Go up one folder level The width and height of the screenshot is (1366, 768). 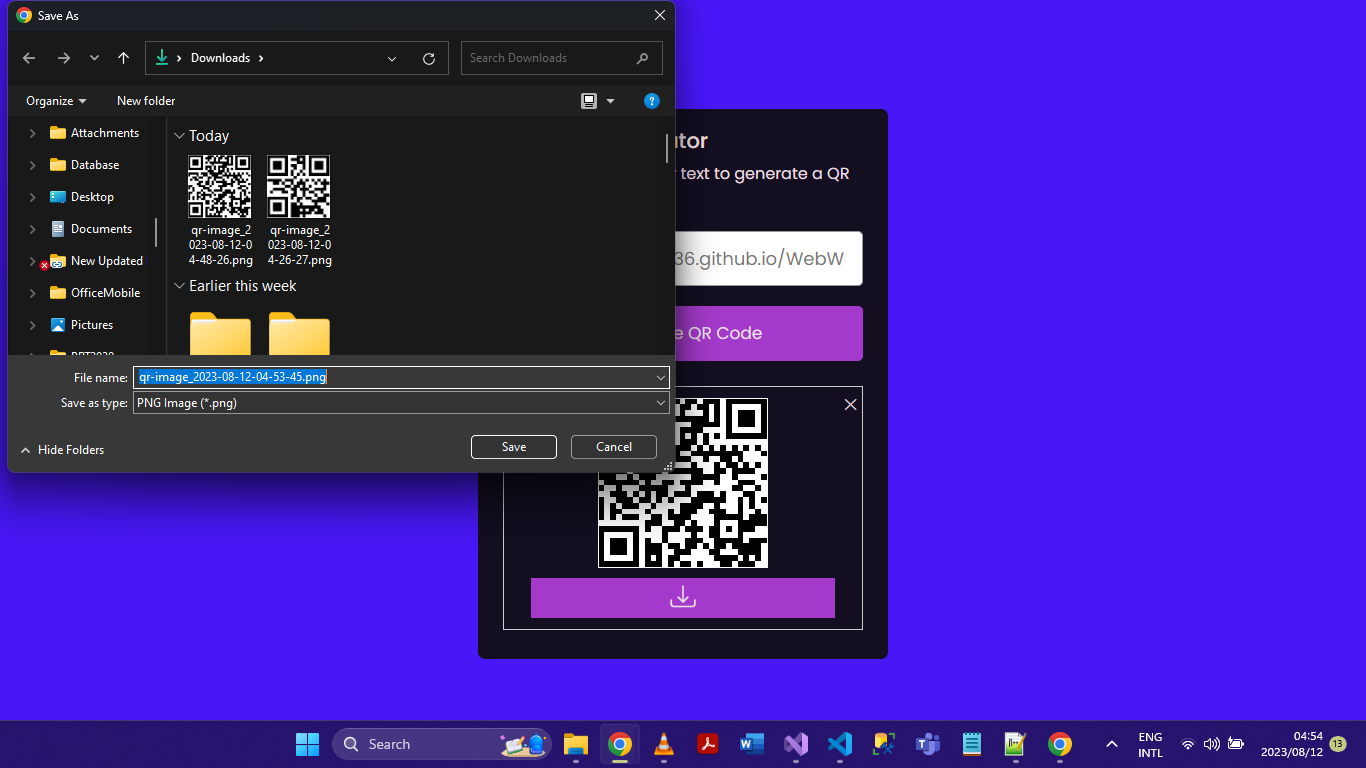[x=123, y=58]
